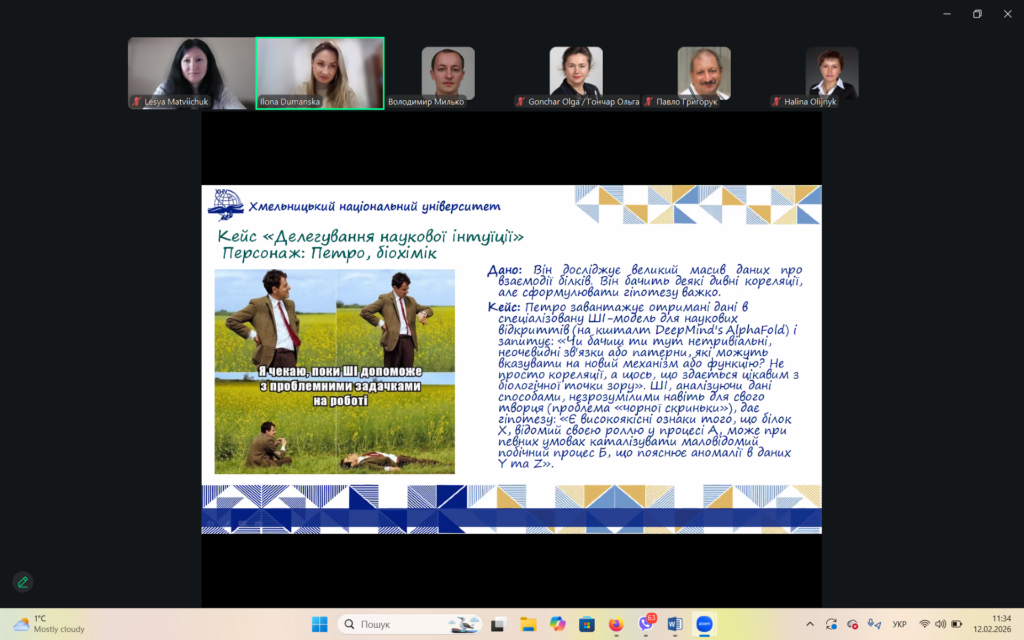Switch the УКР keyboard language
The image size is (1024, 640).
(899, 624)
